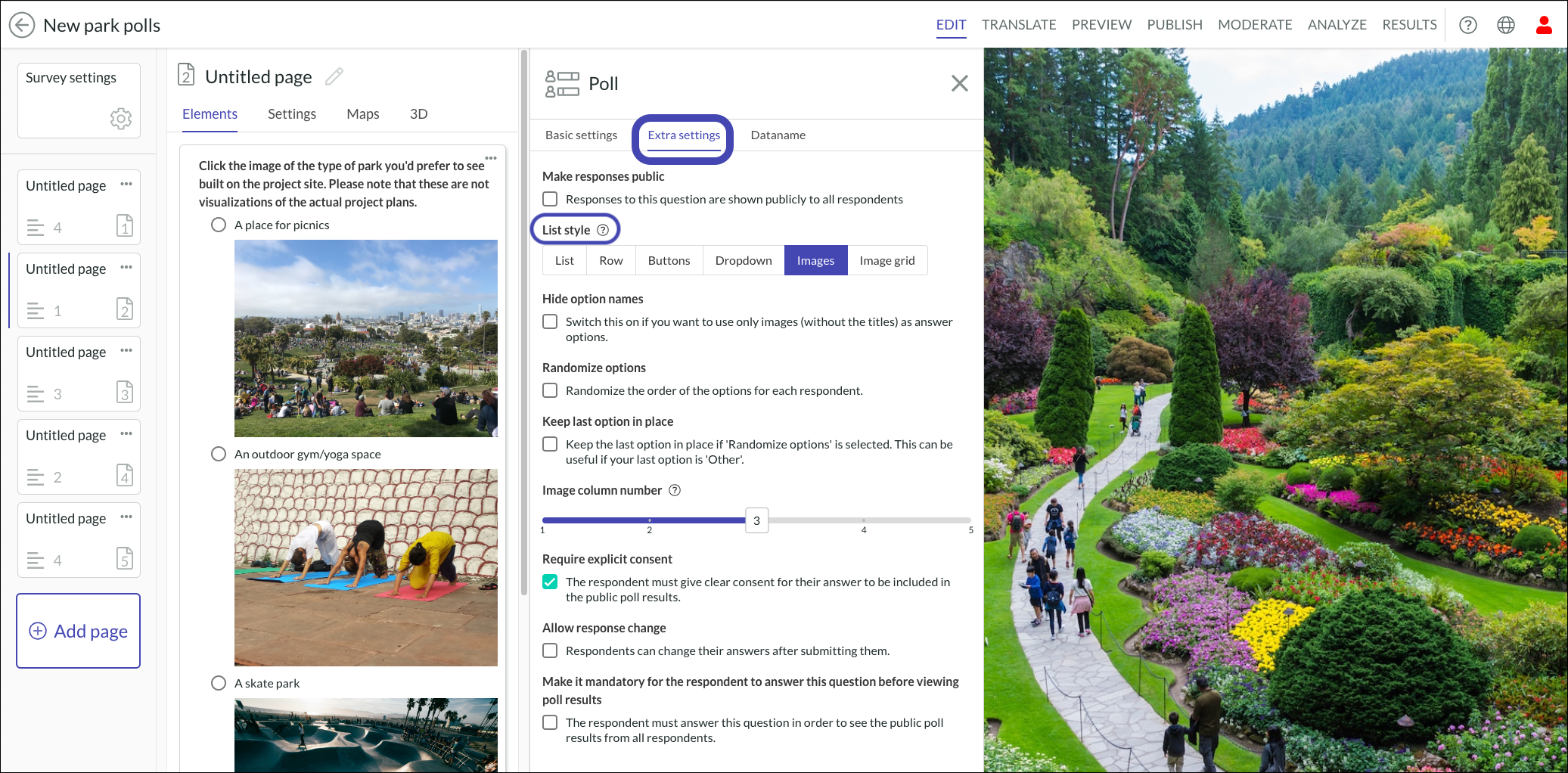Choose List as list style

point(564,260)
